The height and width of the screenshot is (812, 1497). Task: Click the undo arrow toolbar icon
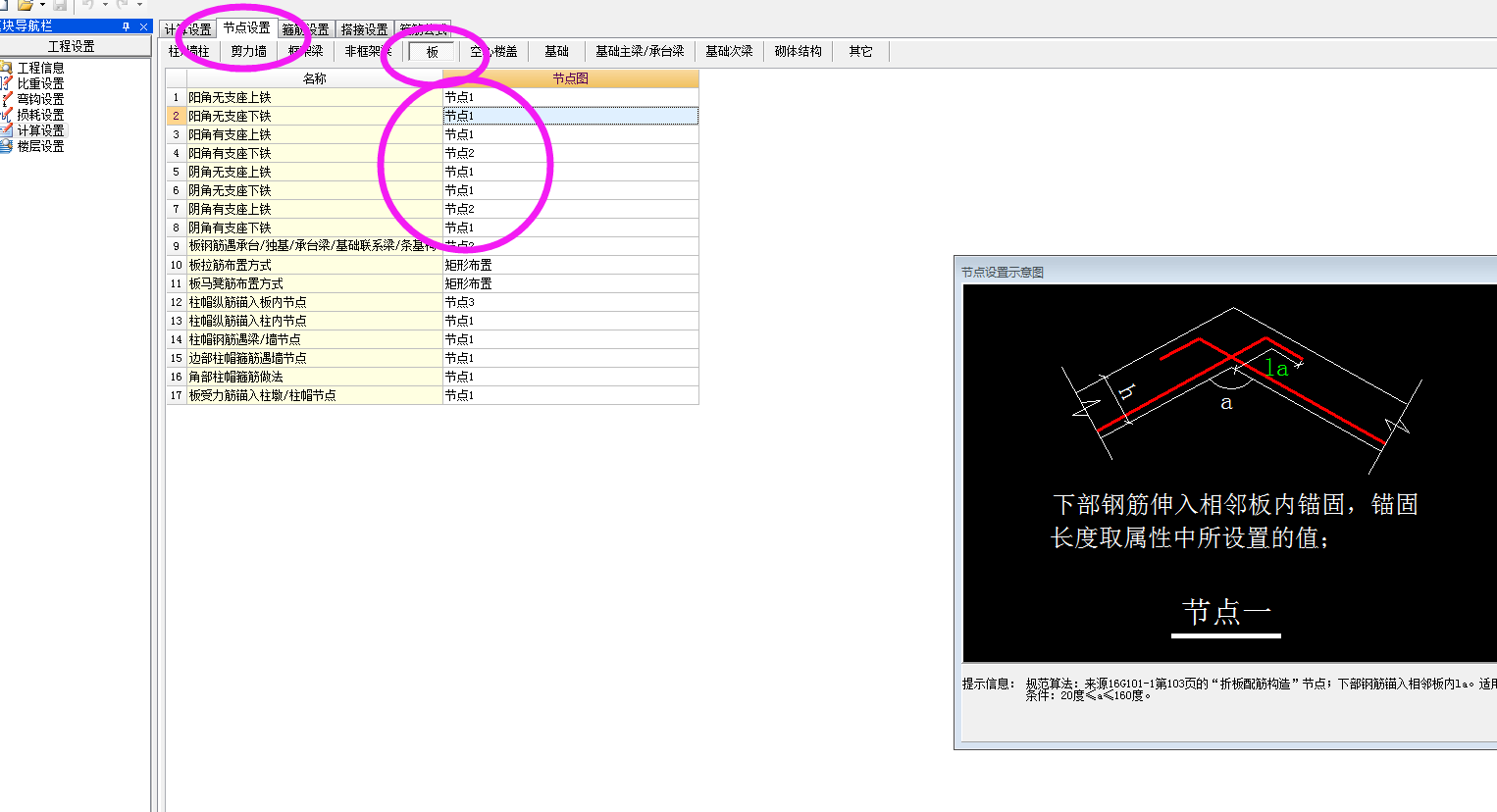point(89,5)
